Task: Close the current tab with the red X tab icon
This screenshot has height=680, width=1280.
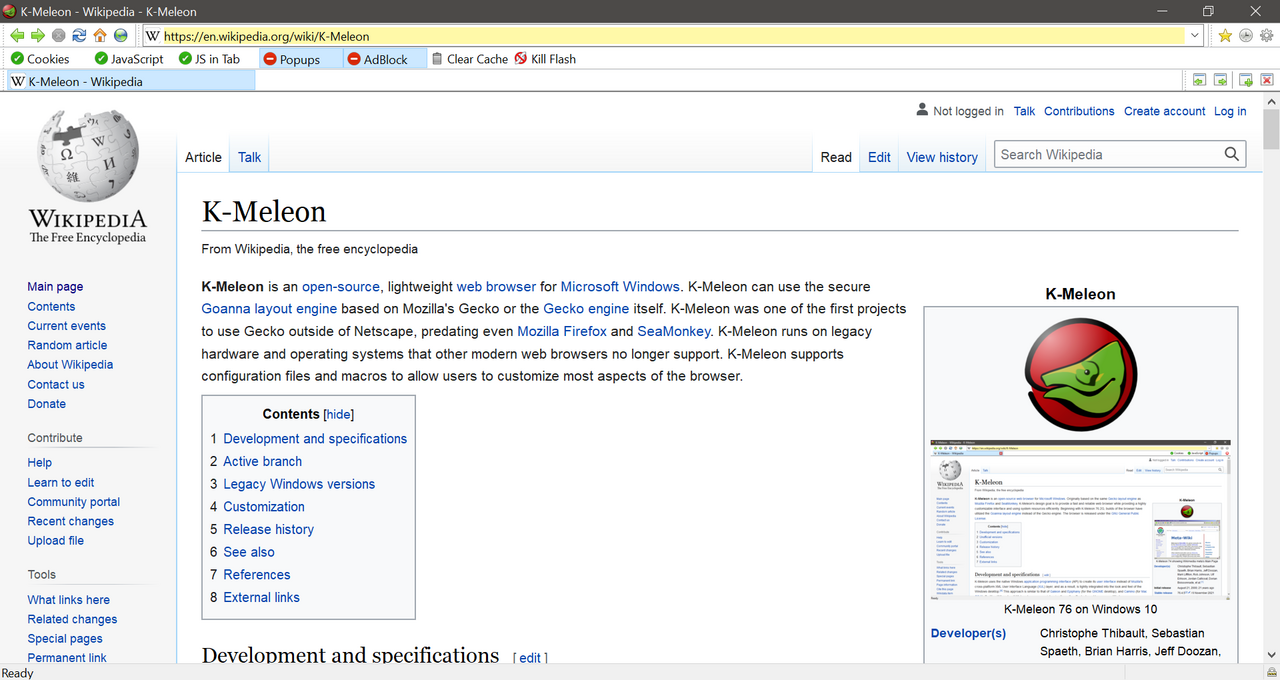Action: coord(1267,80)
